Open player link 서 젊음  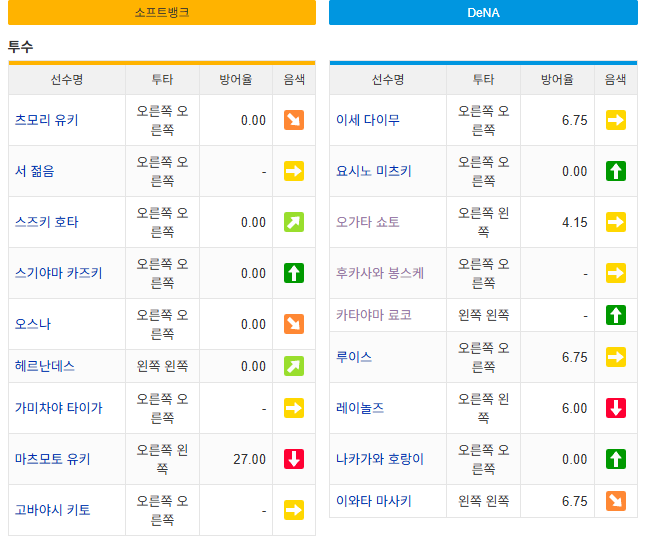coord(35,171)
